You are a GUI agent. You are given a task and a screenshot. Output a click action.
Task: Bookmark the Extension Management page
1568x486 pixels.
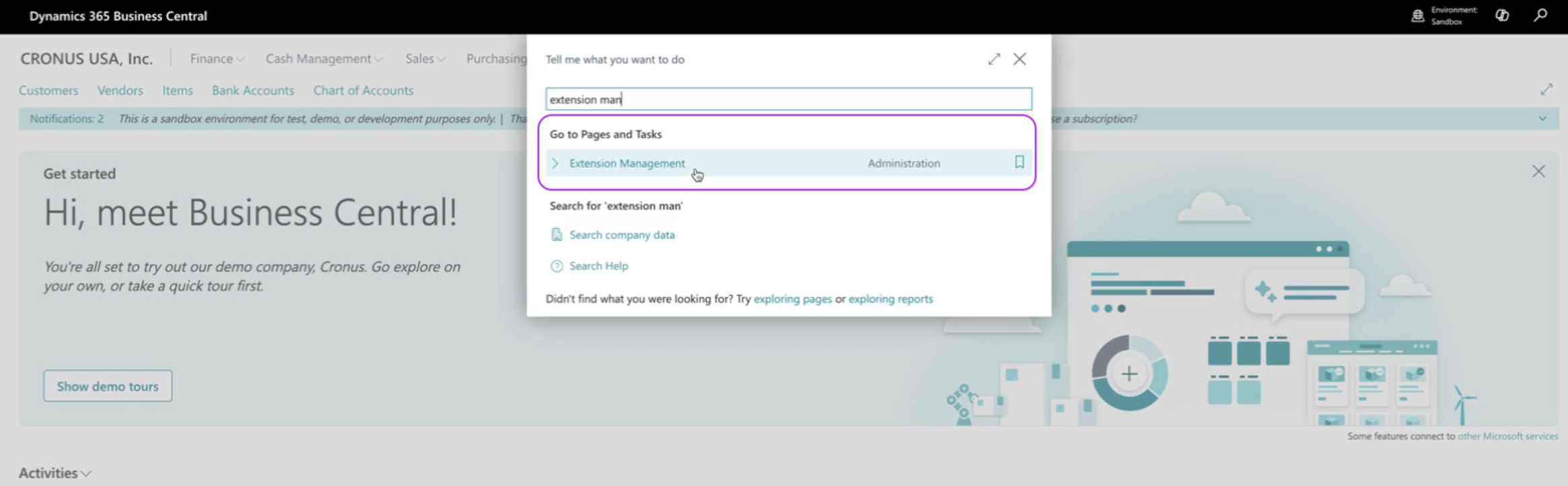pyautogui.click(x=1020, y=162)
